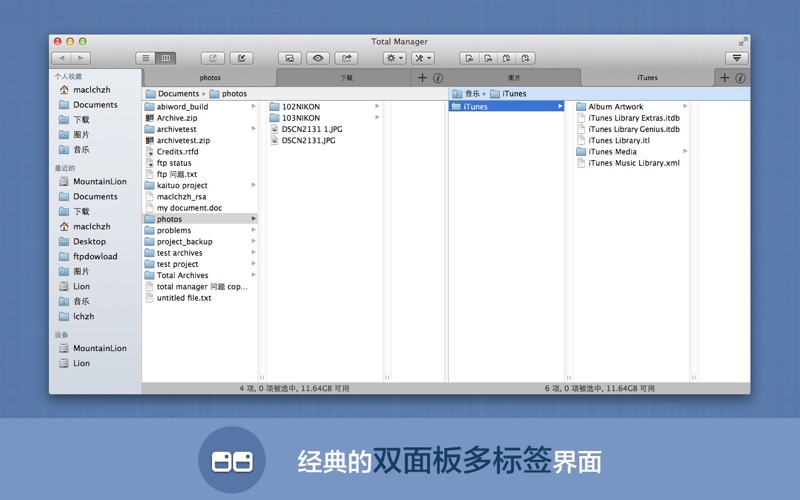Switch to the photos tab
This screenshot has width=800, height=500.
click(x=210, y=78)
